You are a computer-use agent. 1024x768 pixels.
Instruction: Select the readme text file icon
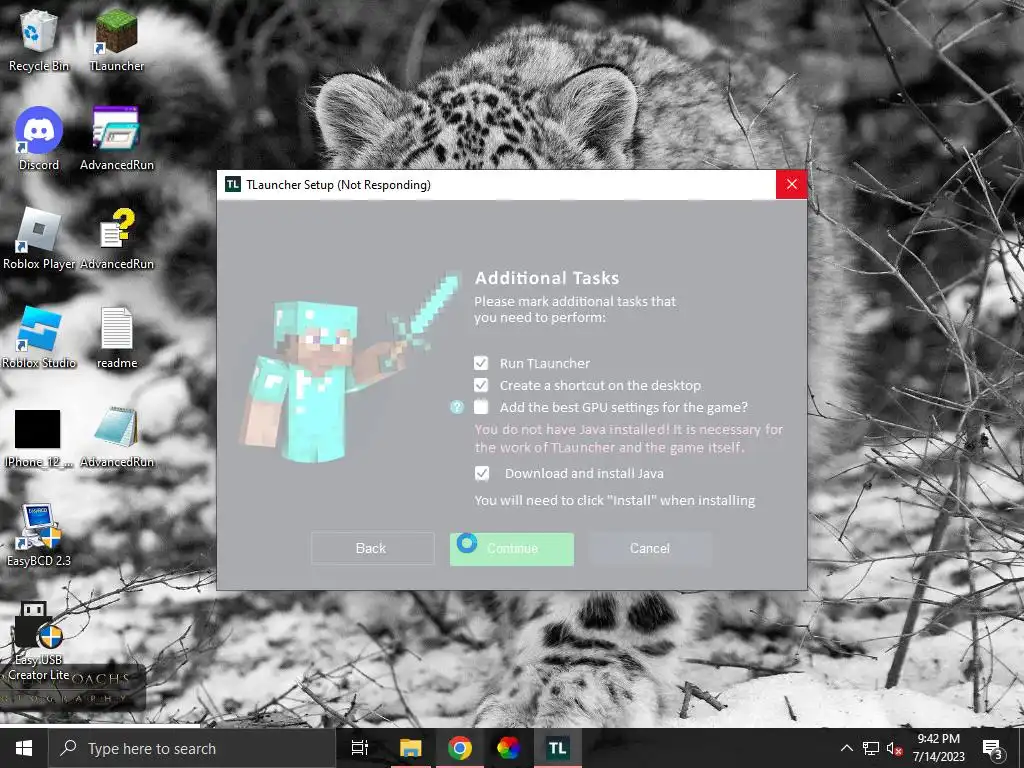(x=116, y=337)
